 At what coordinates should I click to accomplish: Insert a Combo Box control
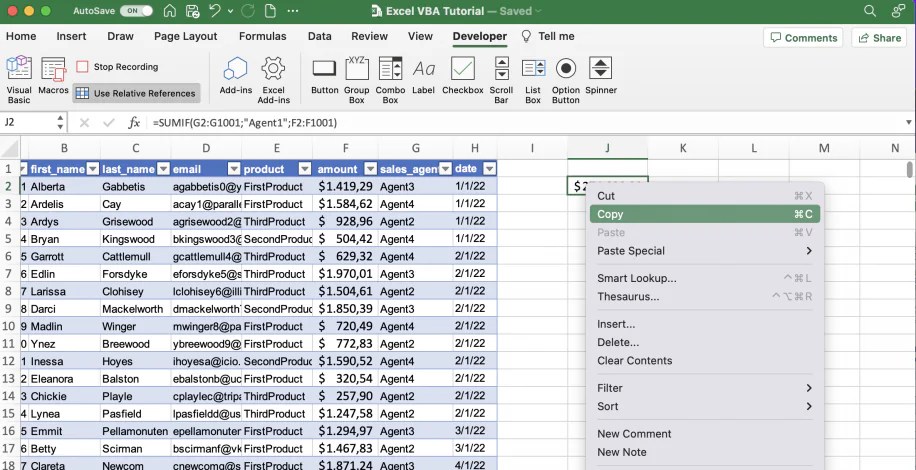click(x=390, y=79)
